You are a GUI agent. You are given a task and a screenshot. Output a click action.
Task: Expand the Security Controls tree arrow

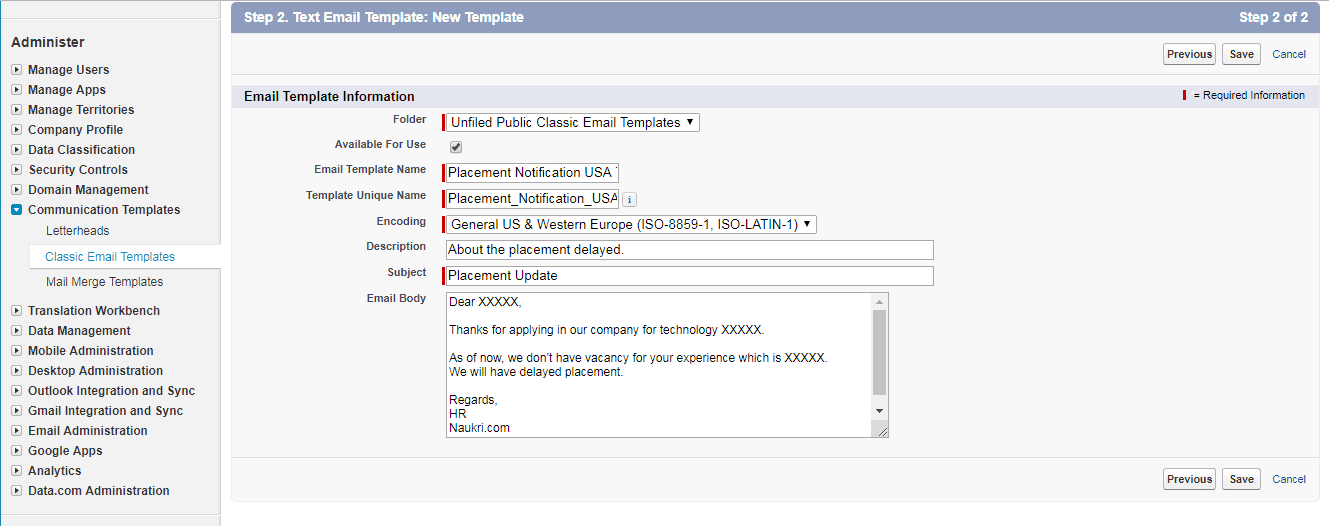[x=17, y=170]
